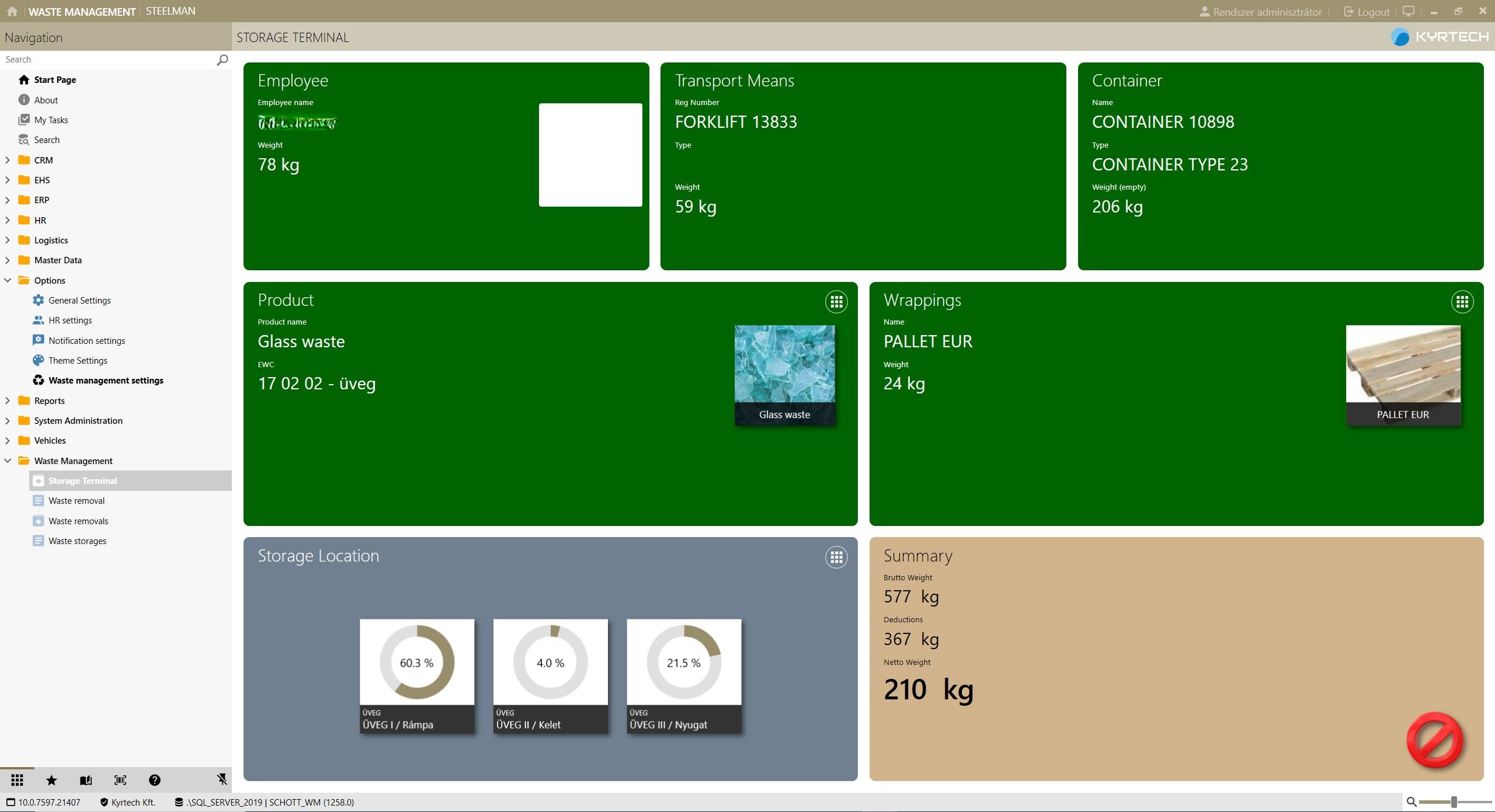This screenshot has width=1495, height=812.
Task: Toggle the navigation panel pin icon
Action: tap(222, 779)
